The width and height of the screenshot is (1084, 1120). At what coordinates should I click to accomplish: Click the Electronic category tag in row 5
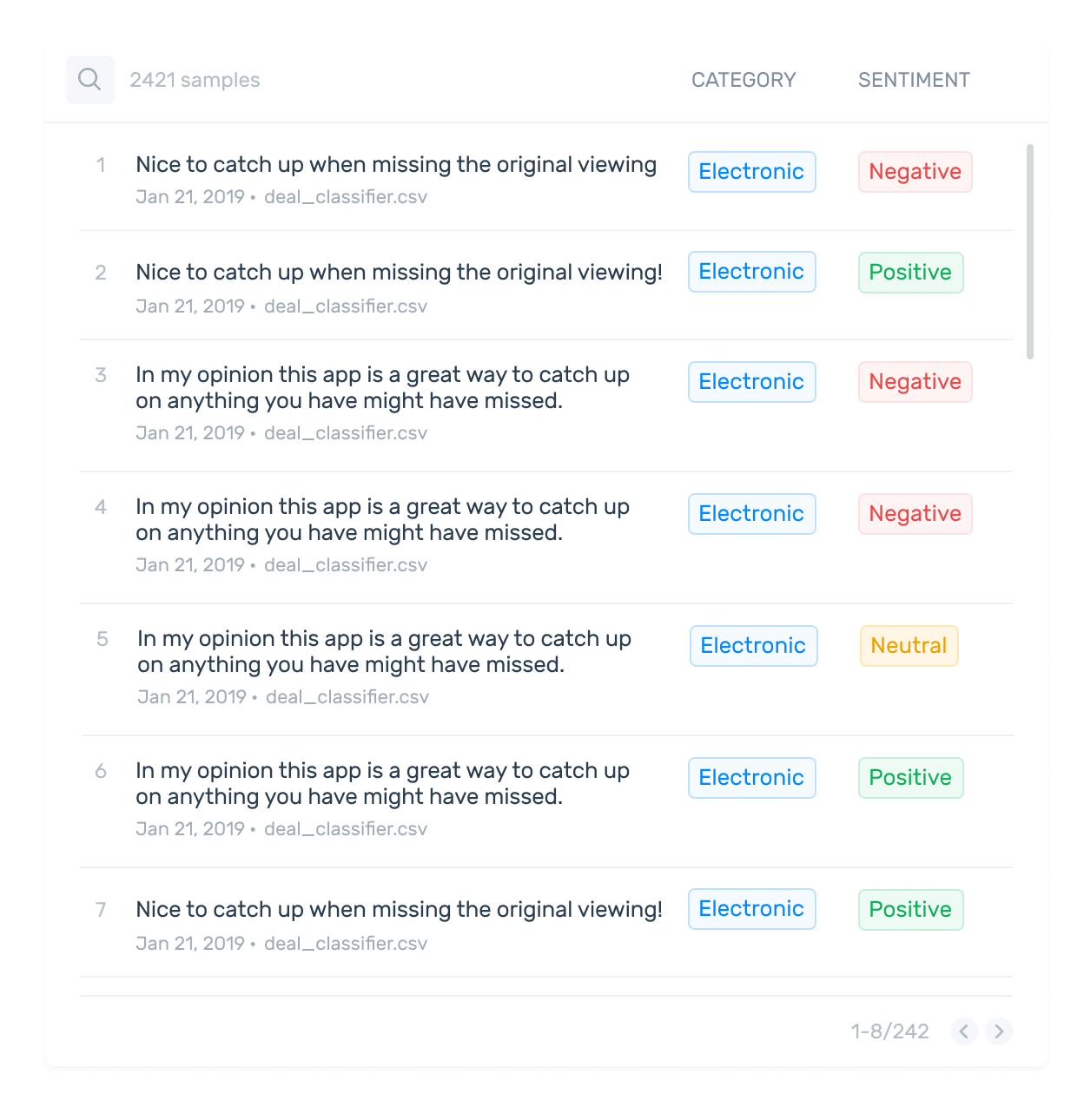pos(753,646)
